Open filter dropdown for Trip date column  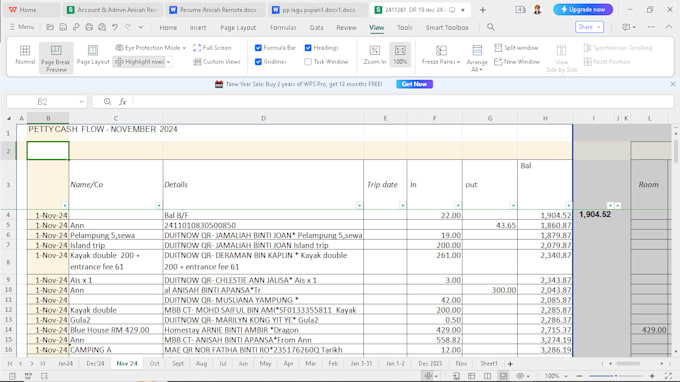pyautogui.click(x=402, y=206)
